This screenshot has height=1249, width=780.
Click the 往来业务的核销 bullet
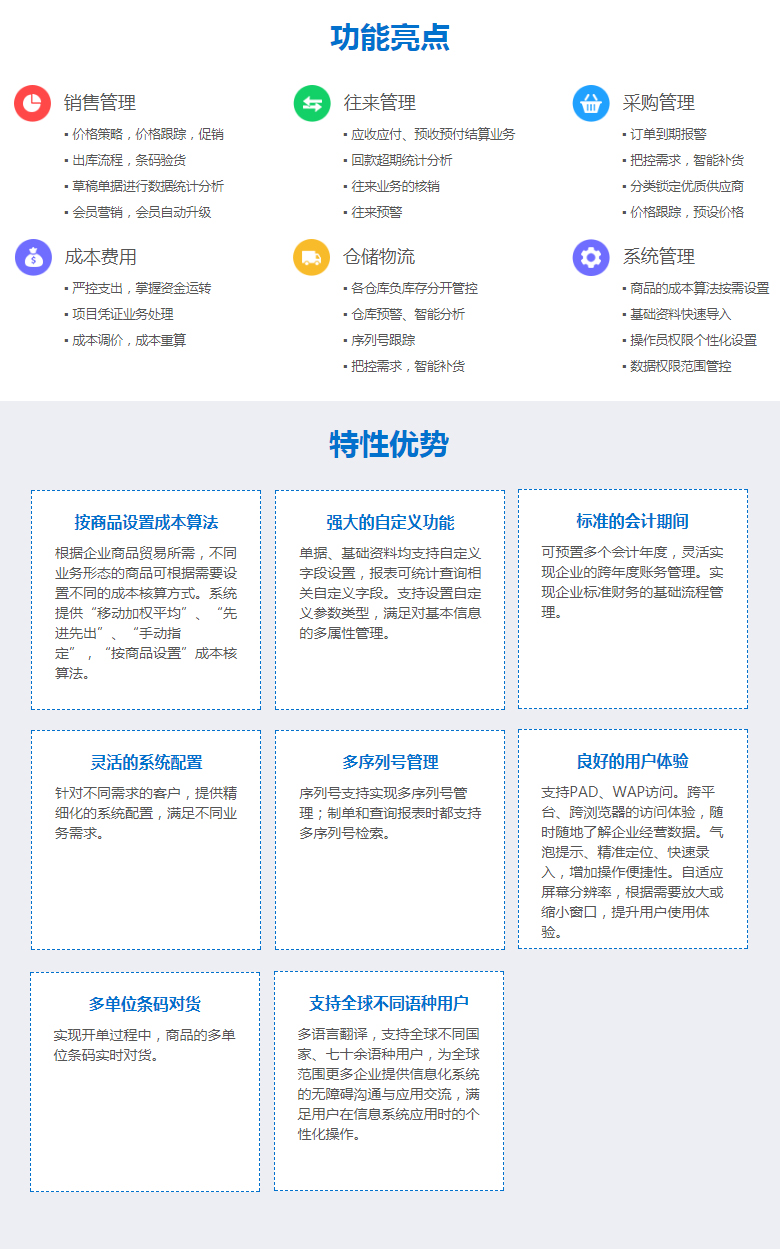pos(395,186)
